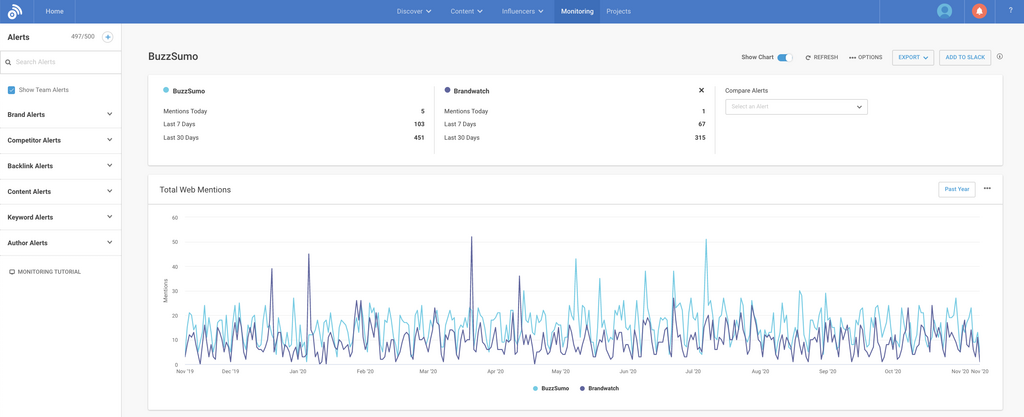Add new alert with plus icon
Image resolution: width=1024 pixels, height=417 pixels.
108,37
